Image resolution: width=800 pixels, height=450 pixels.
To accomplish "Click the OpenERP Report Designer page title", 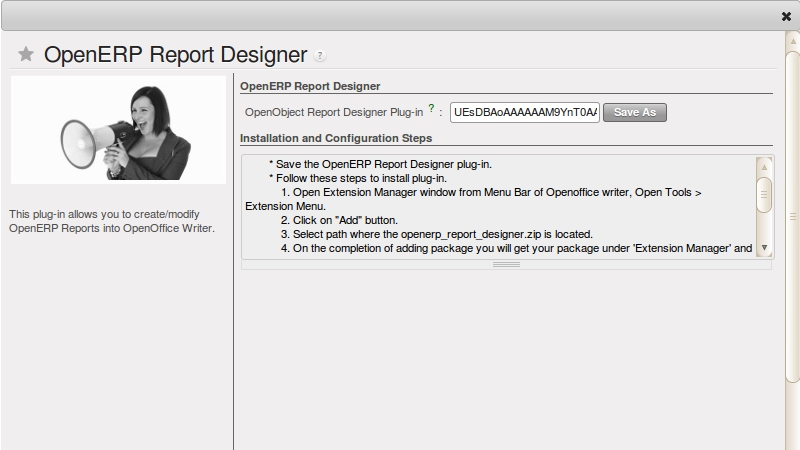I will click(x=175, y=54).
